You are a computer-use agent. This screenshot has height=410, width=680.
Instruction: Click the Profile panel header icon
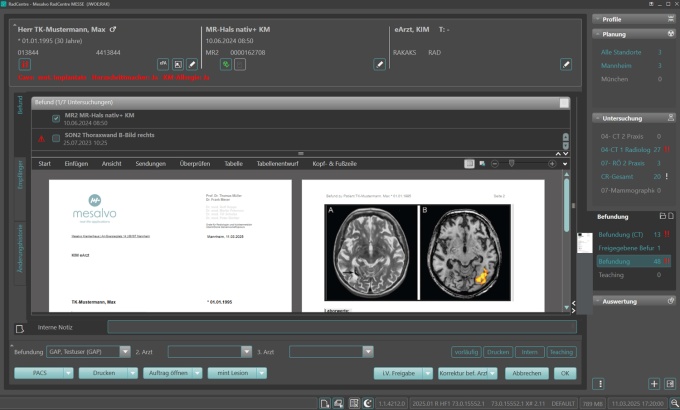pyautogui.click(x=671, y=19)
